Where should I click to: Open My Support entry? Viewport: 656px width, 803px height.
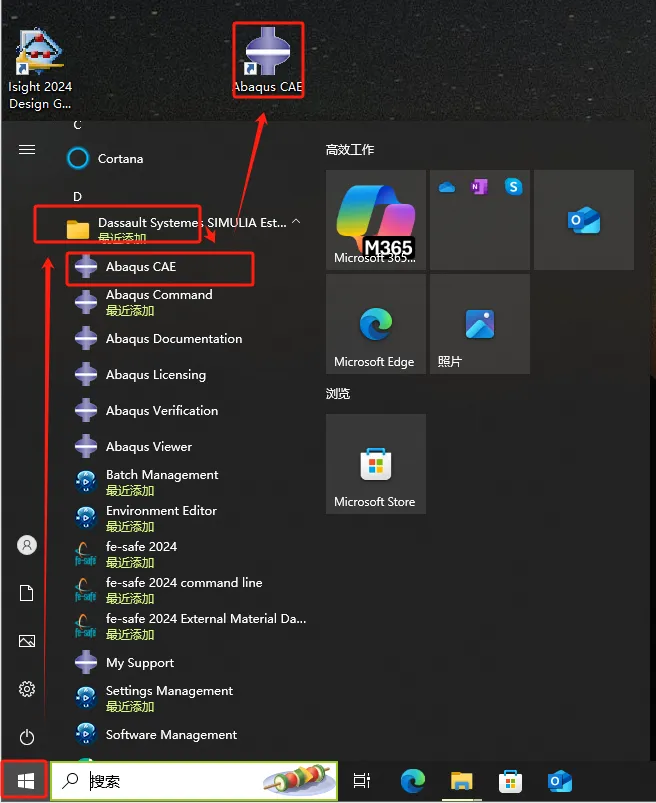point(187,662)
